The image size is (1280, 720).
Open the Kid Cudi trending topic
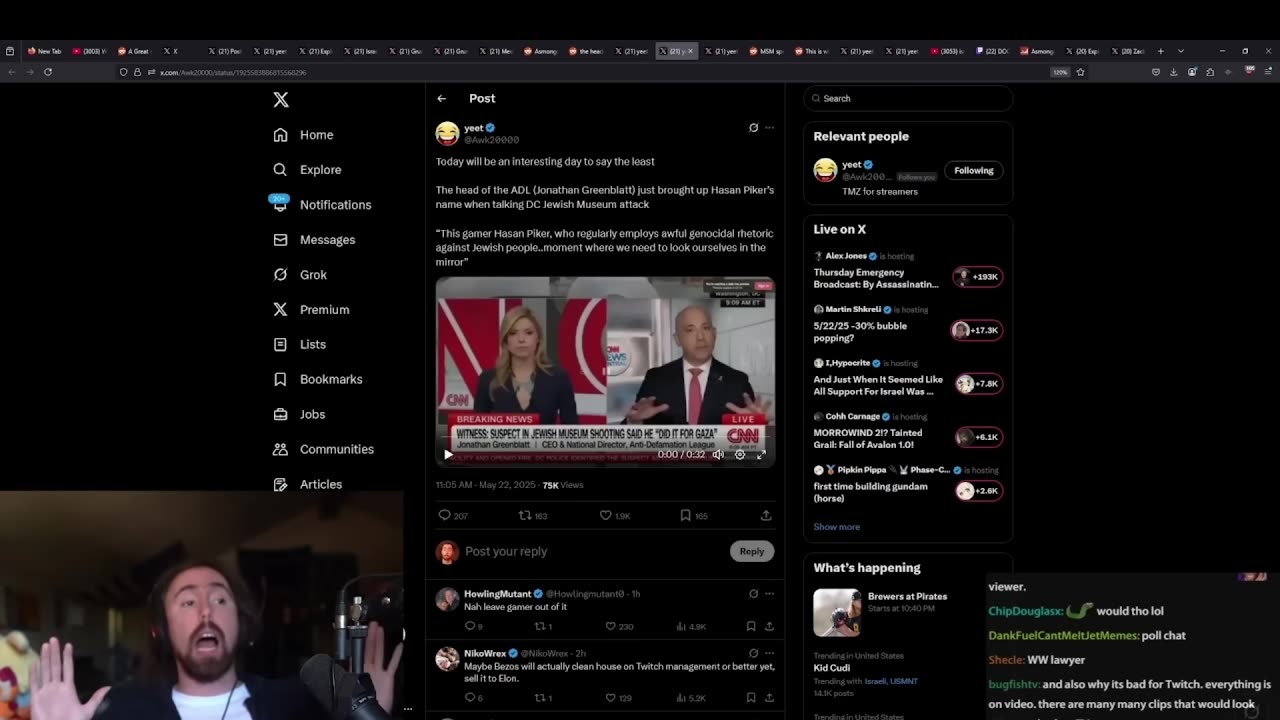pyautogui.click(x=833, y=667)
